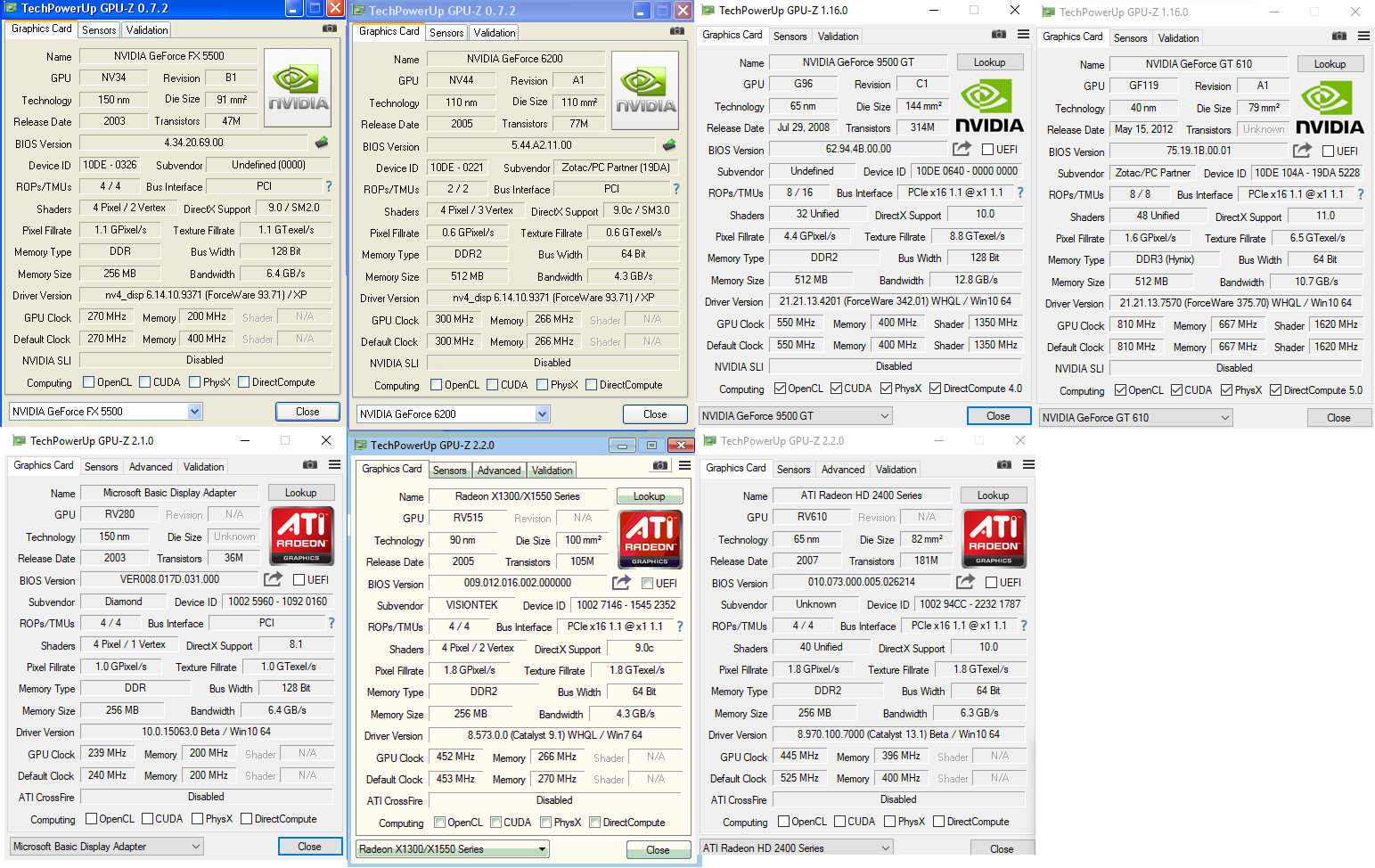Viewport: 1375px width, 868px height.
Task: Open Validation tab in GeForce 9500 GT window
Action: pos(838,37)
